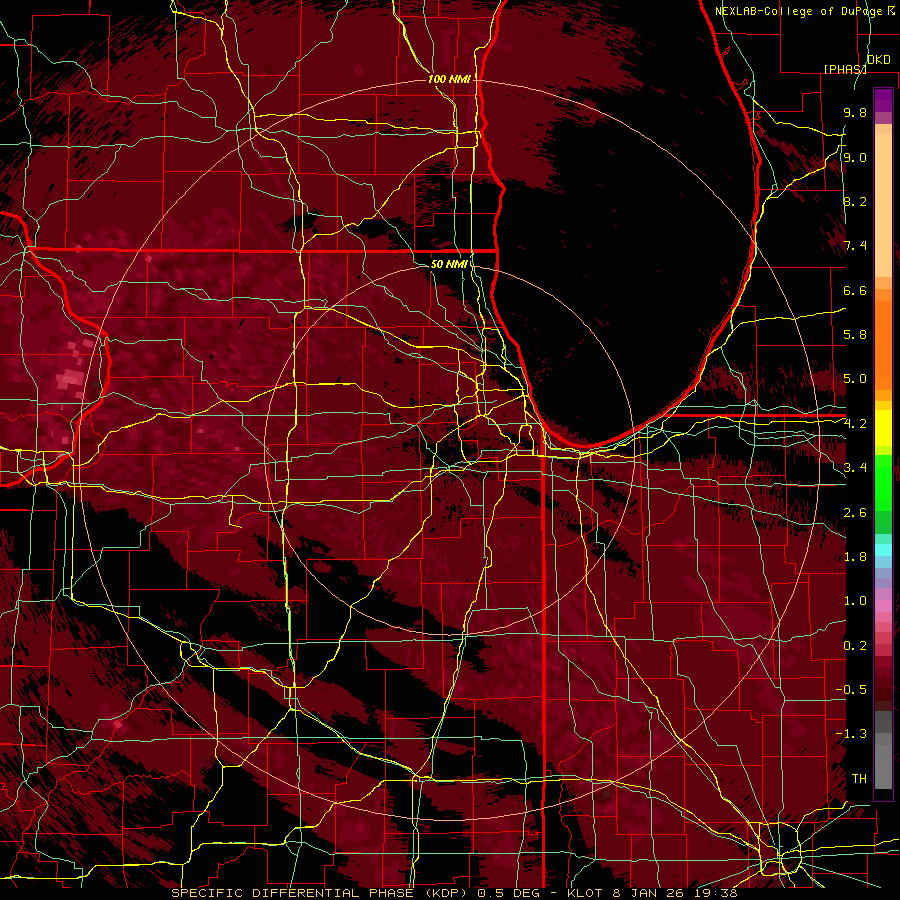Pick the bright yellow colorbar segment
The image size is (900, 900).
(x=883, y=428)
